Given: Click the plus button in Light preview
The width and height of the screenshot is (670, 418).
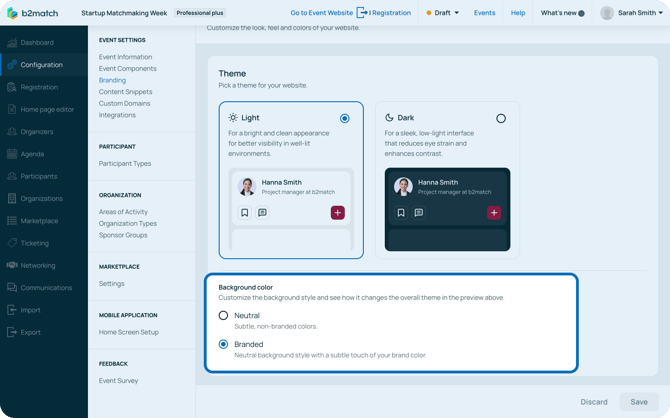Looking at the screenshot, I should [x=338, y=213].
